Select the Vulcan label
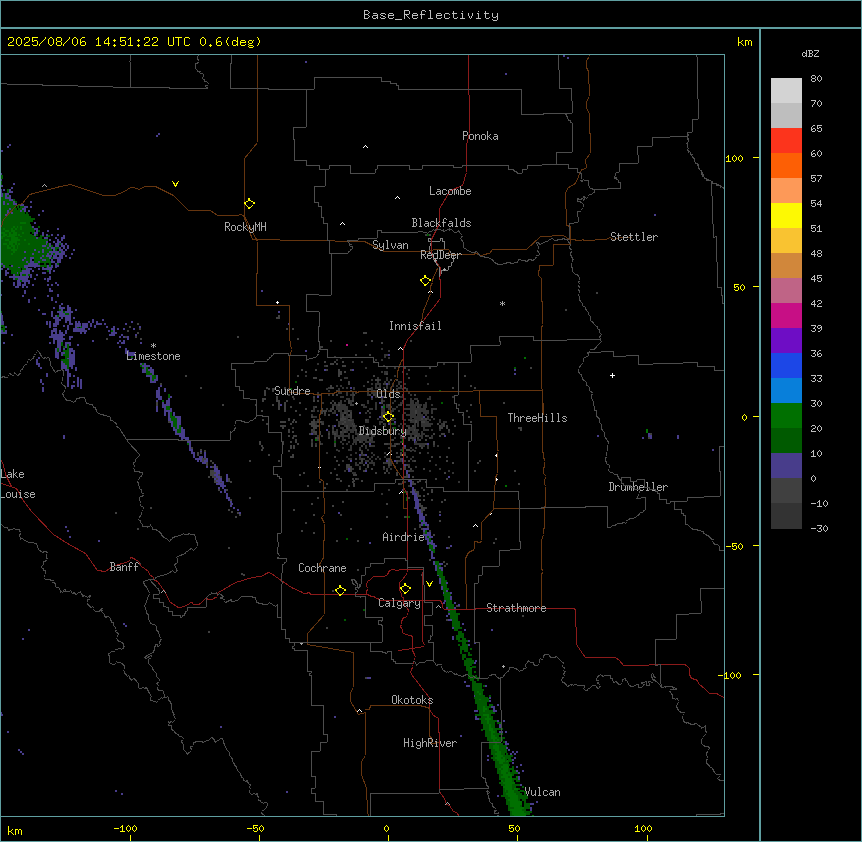 [x=542, y=792]
